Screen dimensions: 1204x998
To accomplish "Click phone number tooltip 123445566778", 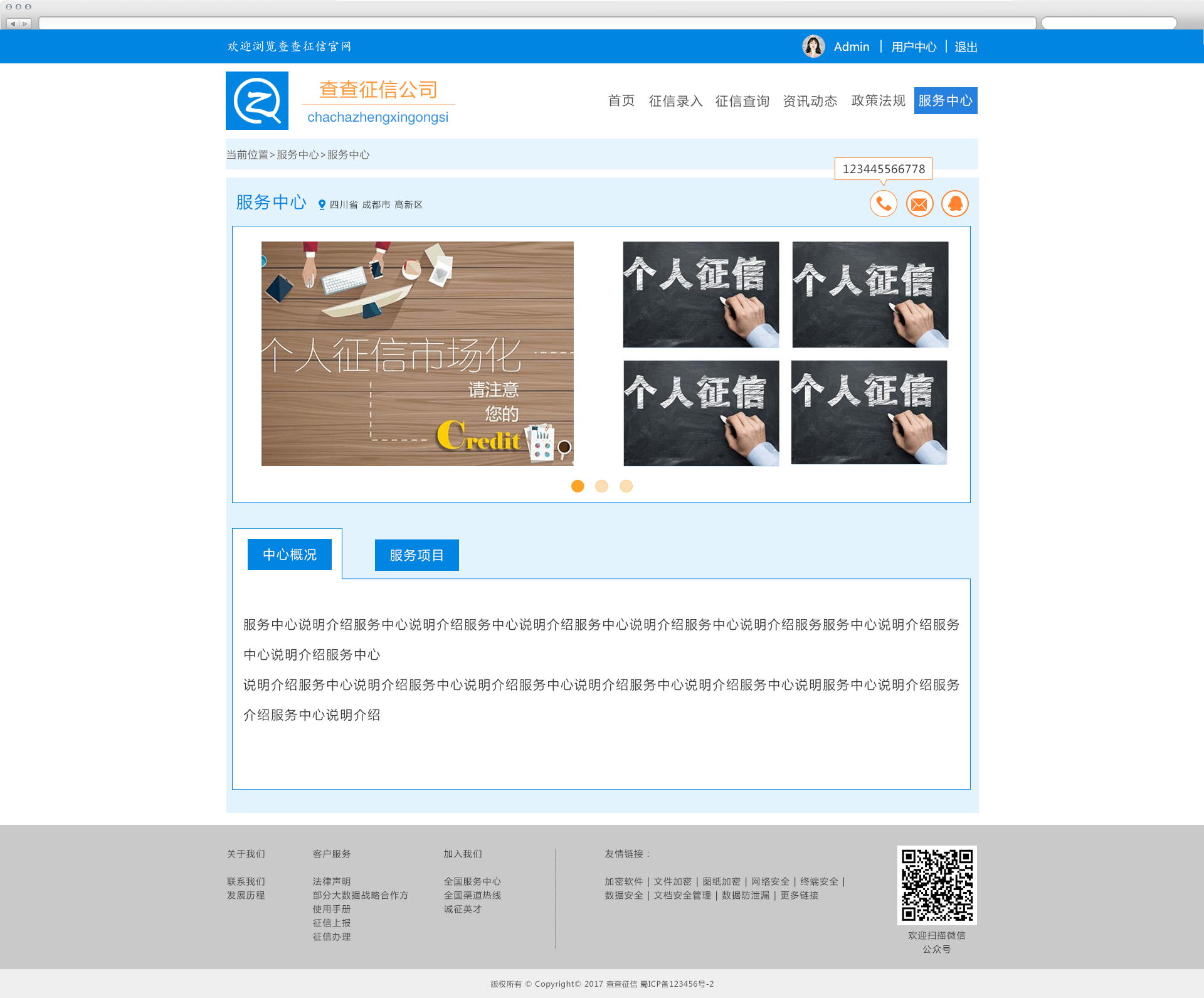I will tap(884, 169).
